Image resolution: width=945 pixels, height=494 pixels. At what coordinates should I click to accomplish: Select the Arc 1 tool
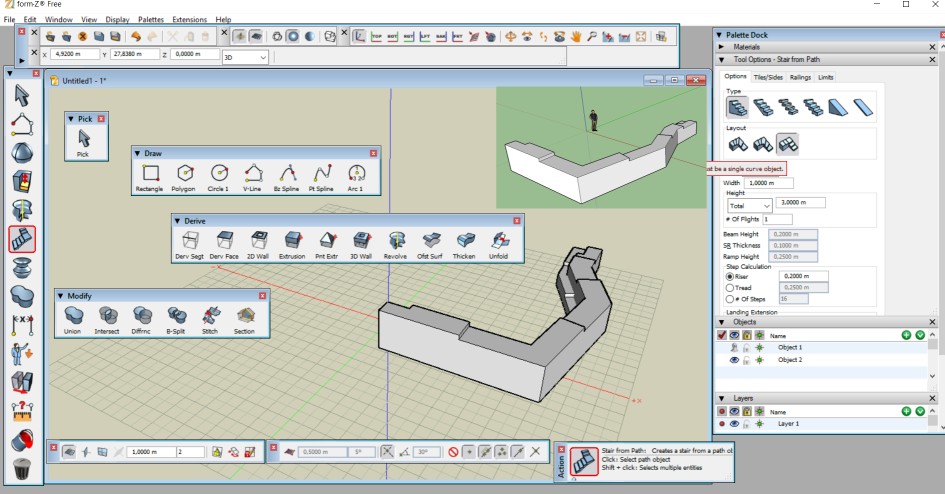point(356,178)
